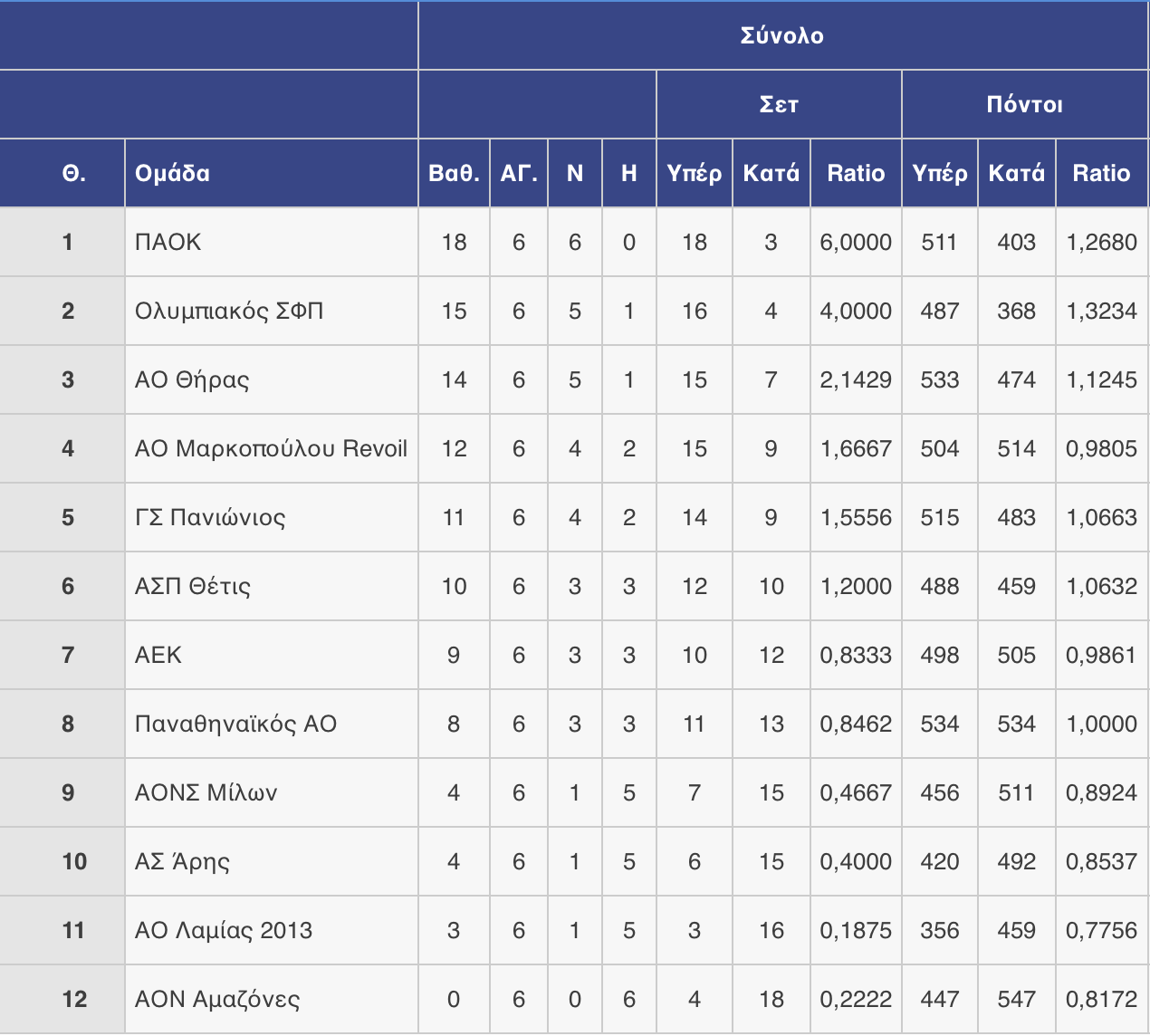The height and width of the screenshot is (1036, 1150).
Task: Open ΑΟ Λαμίας 2013 team entry
Action: pyautogui.click(x=224, y=930)
